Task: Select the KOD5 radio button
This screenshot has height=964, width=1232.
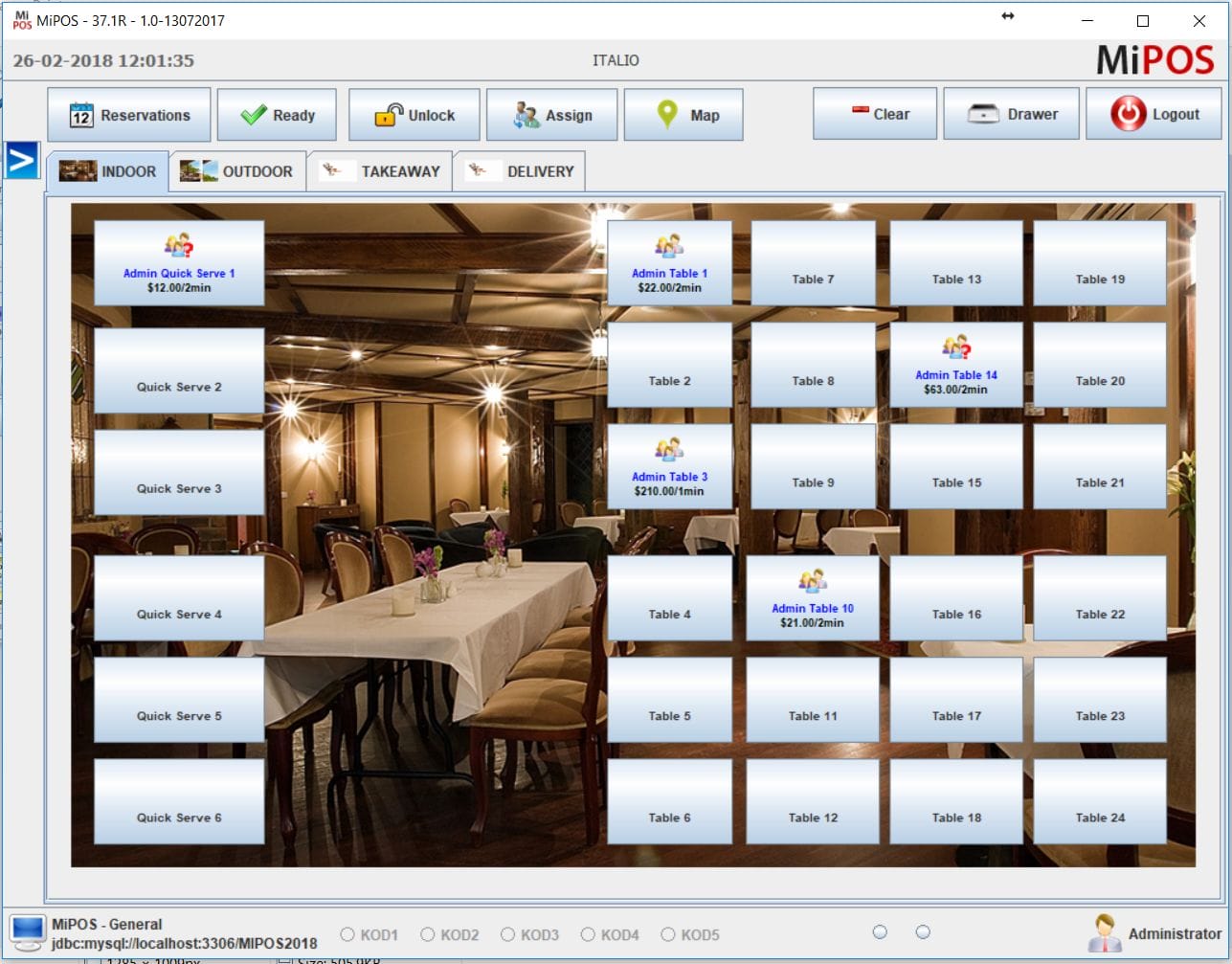Action: click(669, 934)
